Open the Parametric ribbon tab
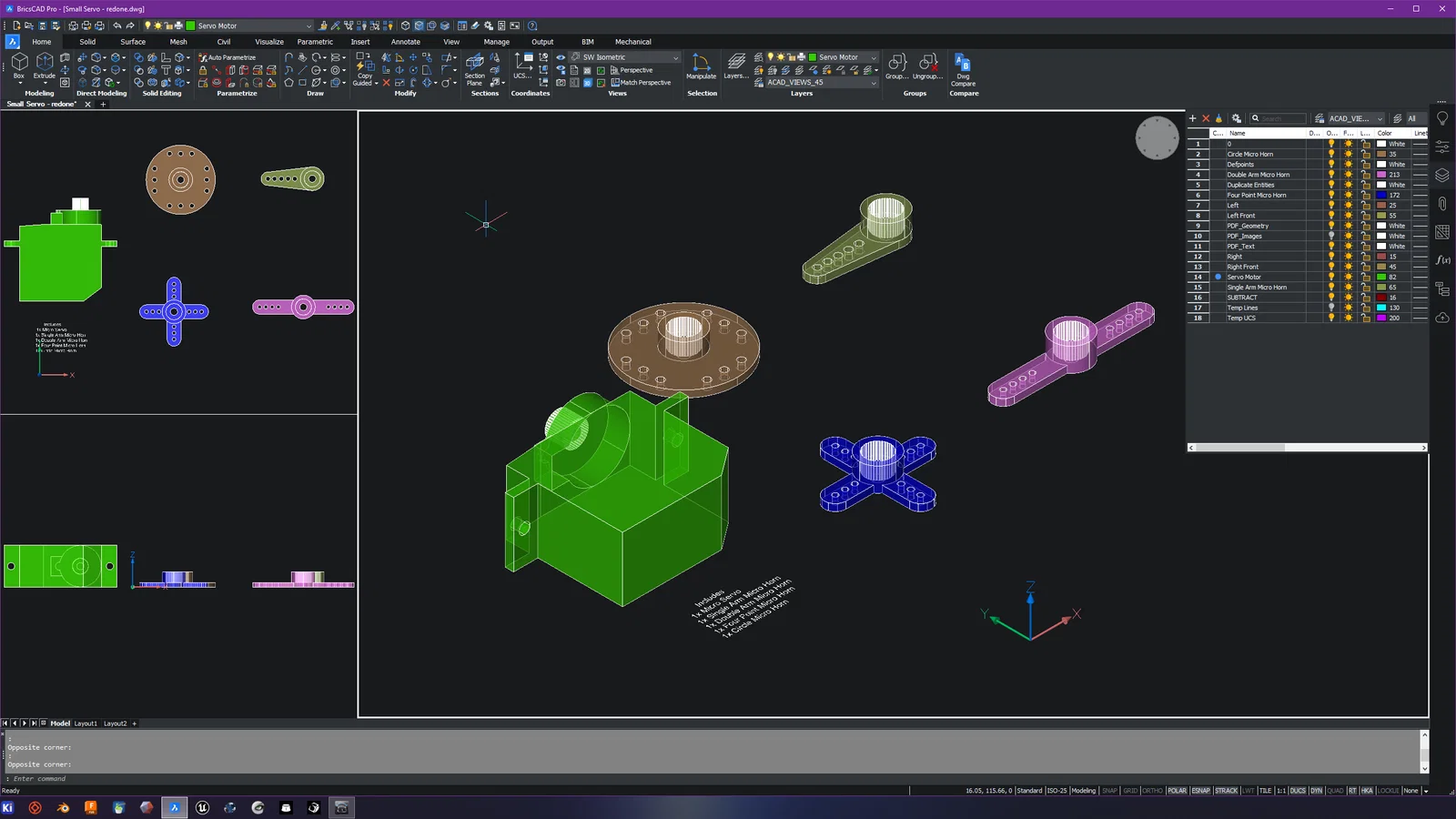The image size is (1456, 819). tap(315, 42)
